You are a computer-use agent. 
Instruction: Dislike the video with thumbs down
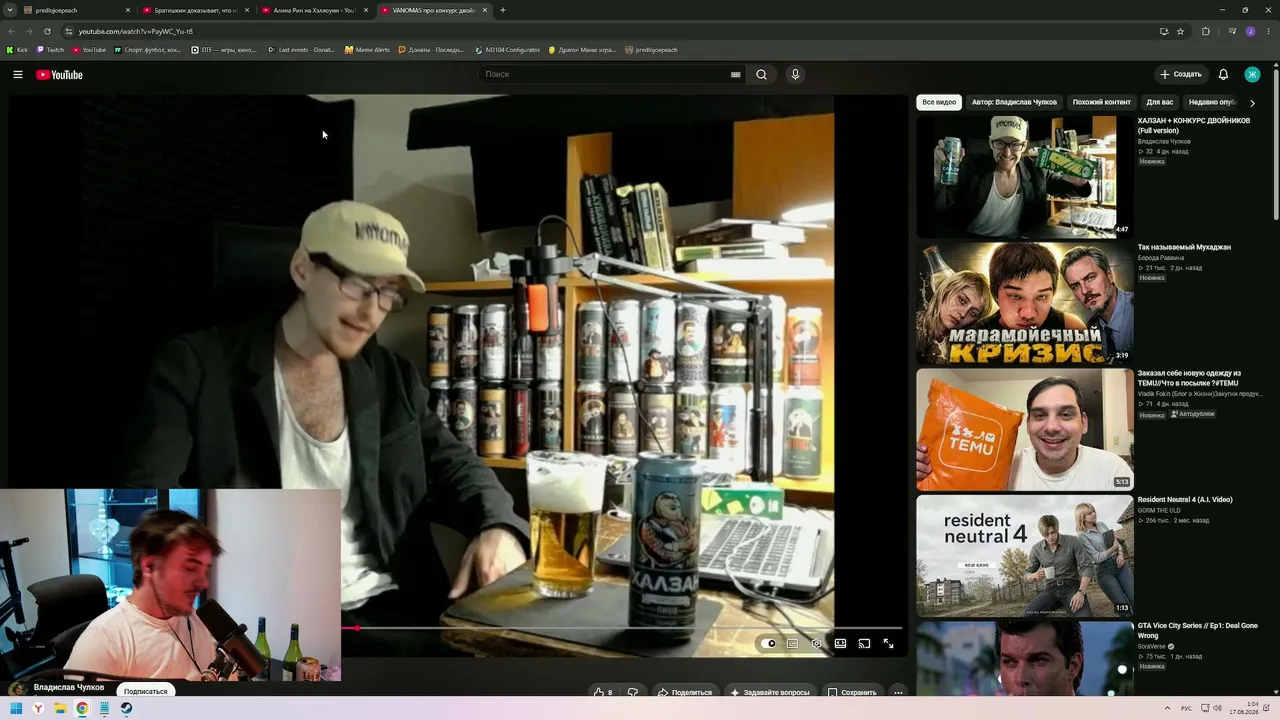coord(633,692)
